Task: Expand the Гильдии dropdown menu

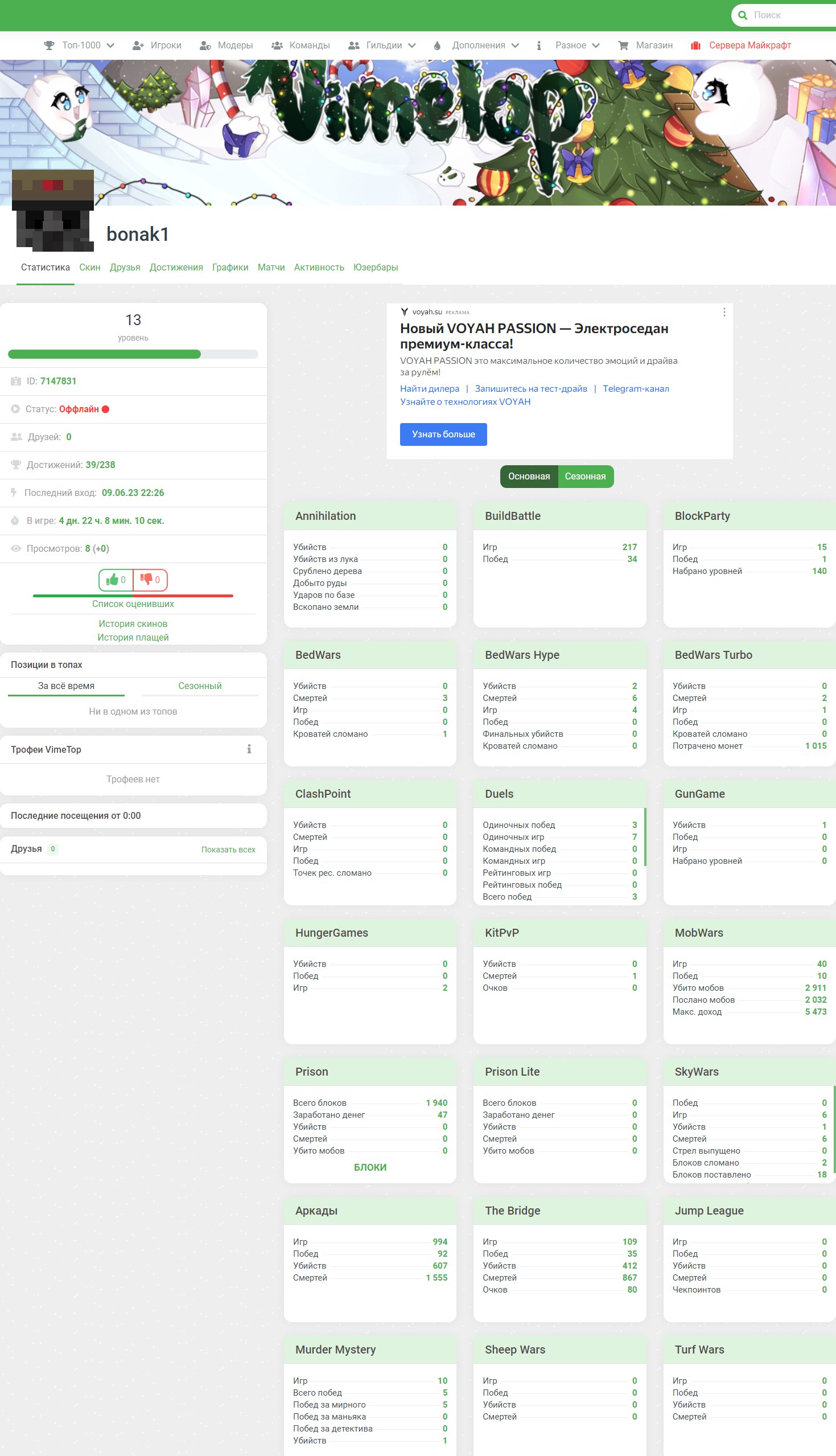Action: point(411,46)
